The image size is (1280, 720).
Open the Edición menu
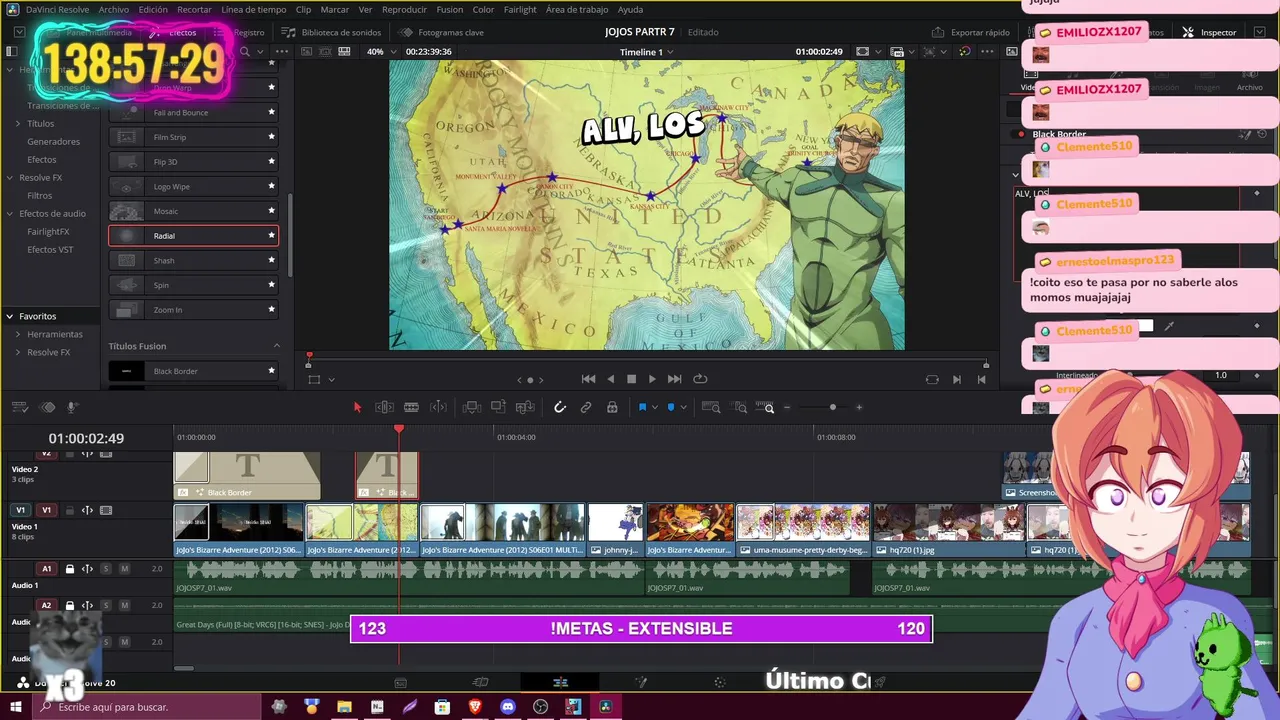pos(153,9)
